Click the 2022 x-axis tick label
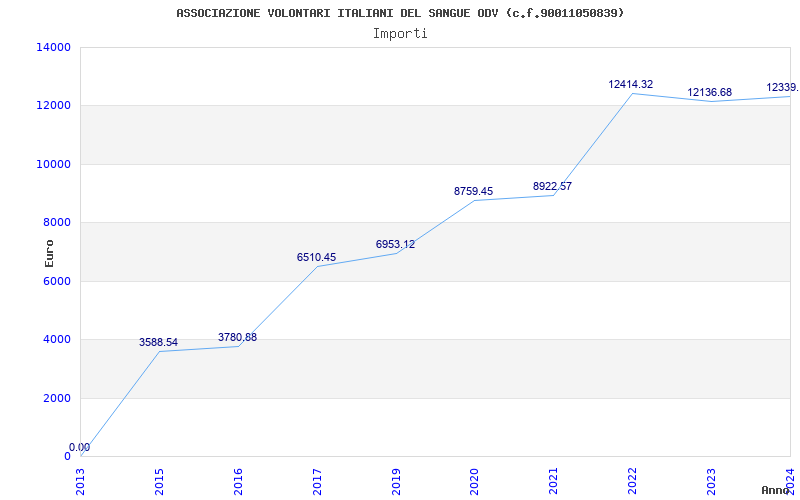 (x=633, y=482)
